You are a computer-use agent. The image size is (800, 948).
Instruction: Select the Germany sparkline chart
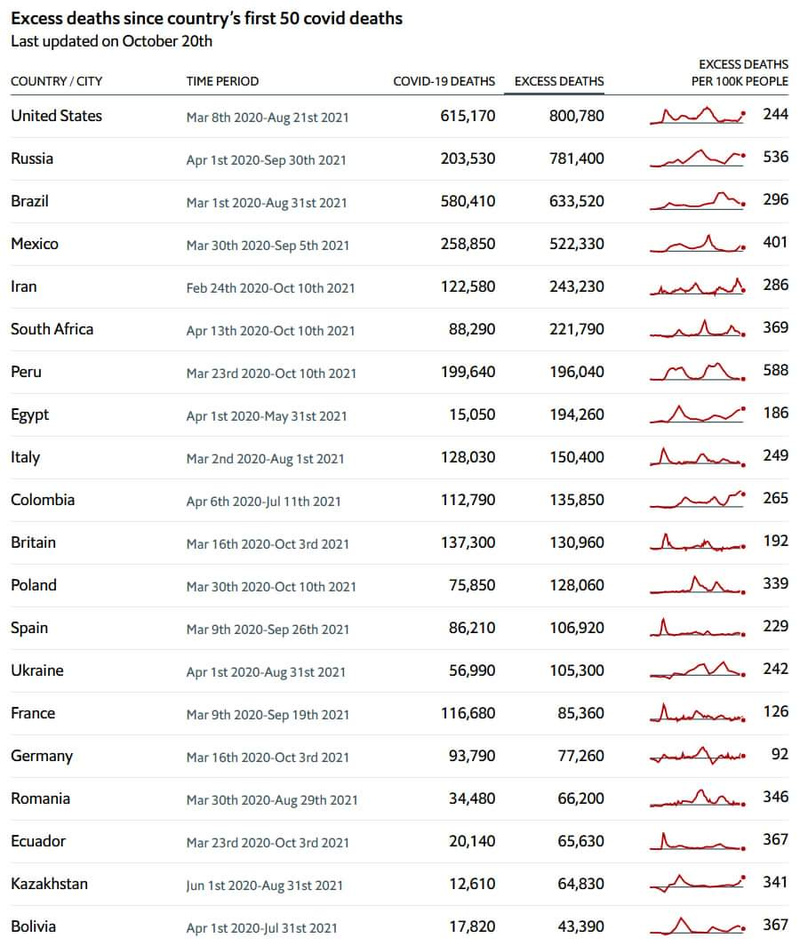click(x=697, y=756)
